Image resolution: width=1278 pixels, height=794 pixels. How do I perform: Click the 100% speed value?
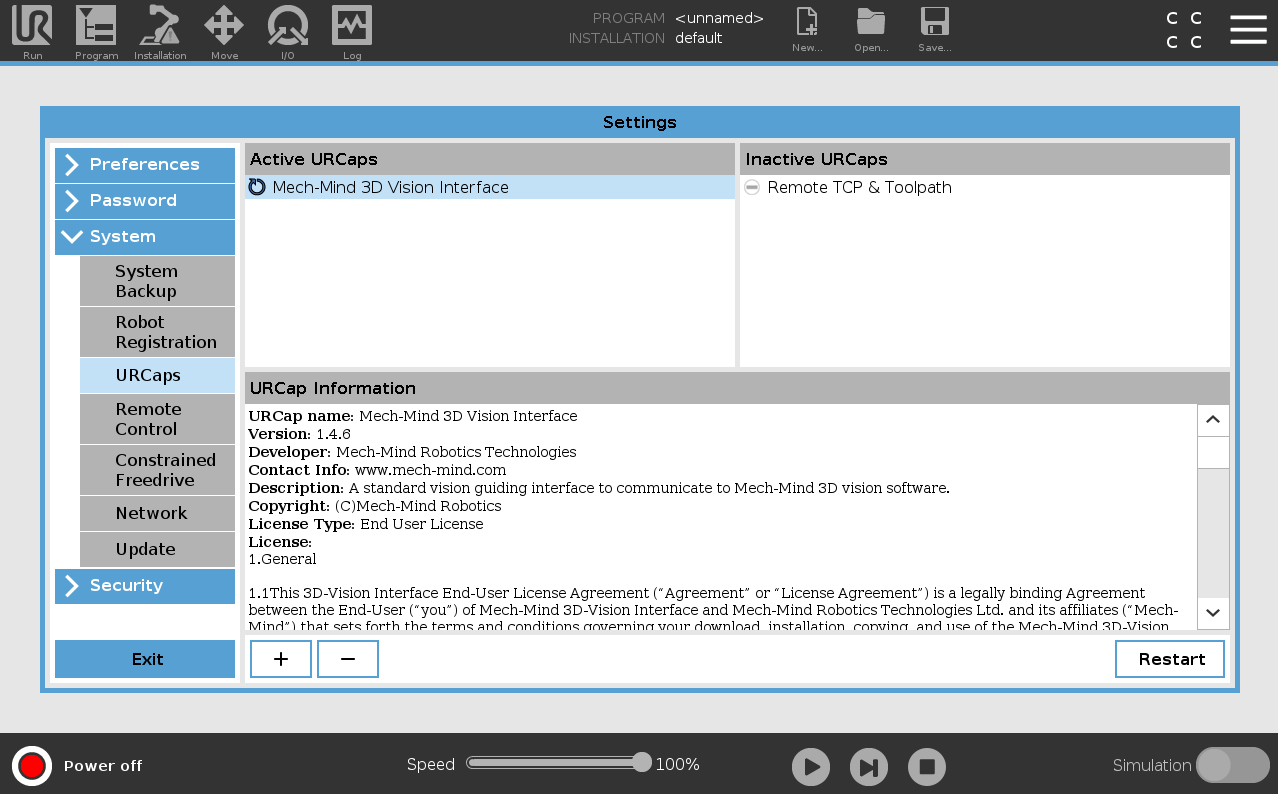[677, 765]
